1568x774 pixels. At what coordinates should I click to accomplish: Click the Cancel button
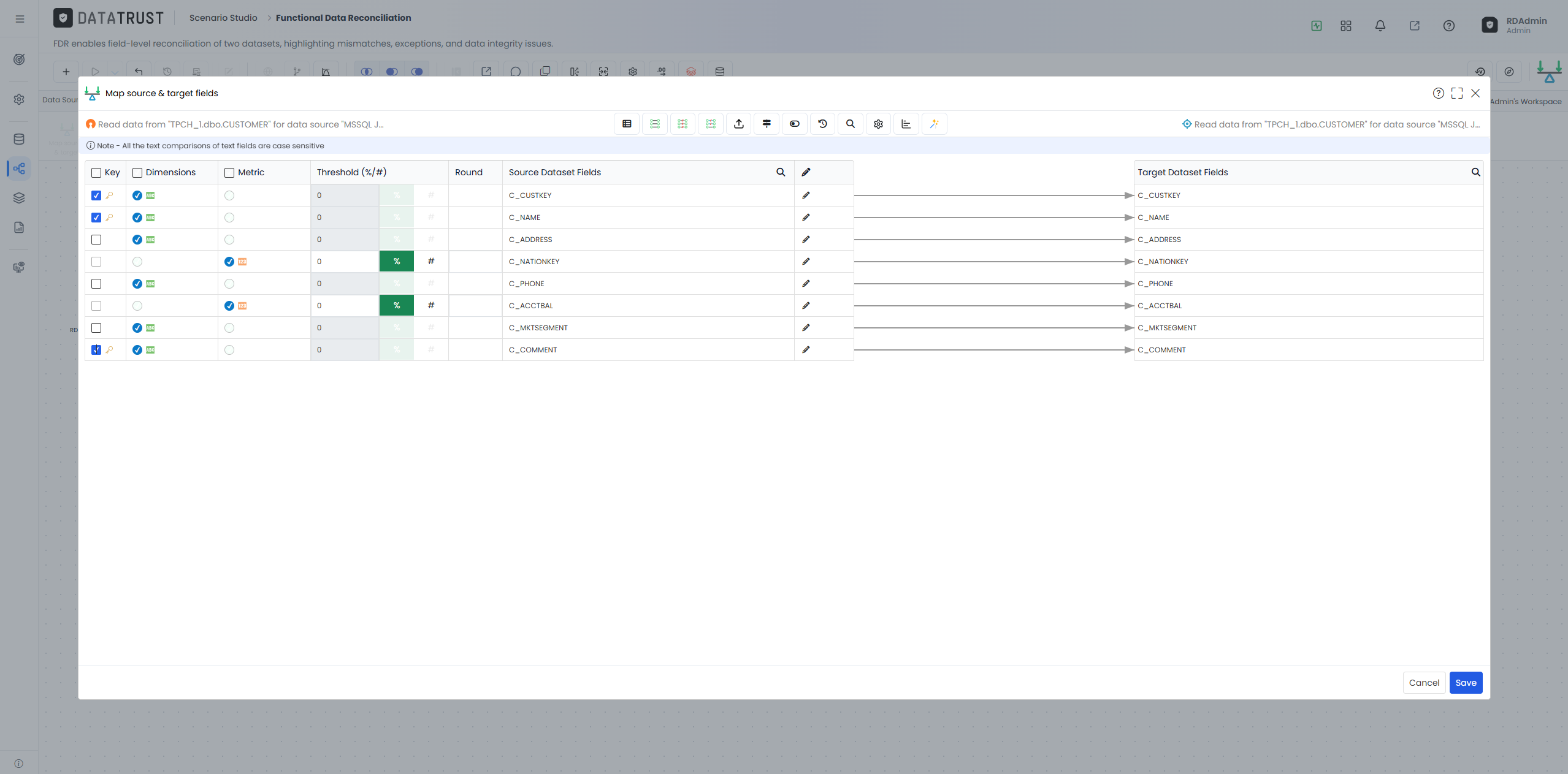tap(1424, 683)
